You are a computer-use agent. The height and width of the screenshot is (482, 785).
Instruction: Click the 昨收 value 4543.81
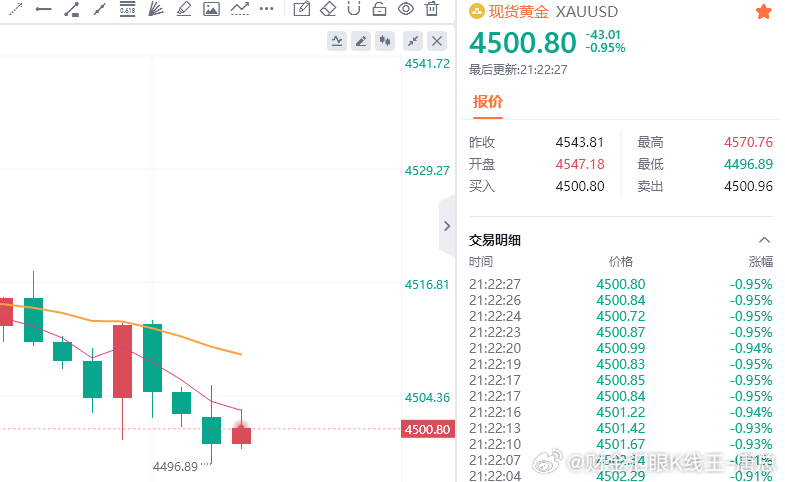click(580, 143)
